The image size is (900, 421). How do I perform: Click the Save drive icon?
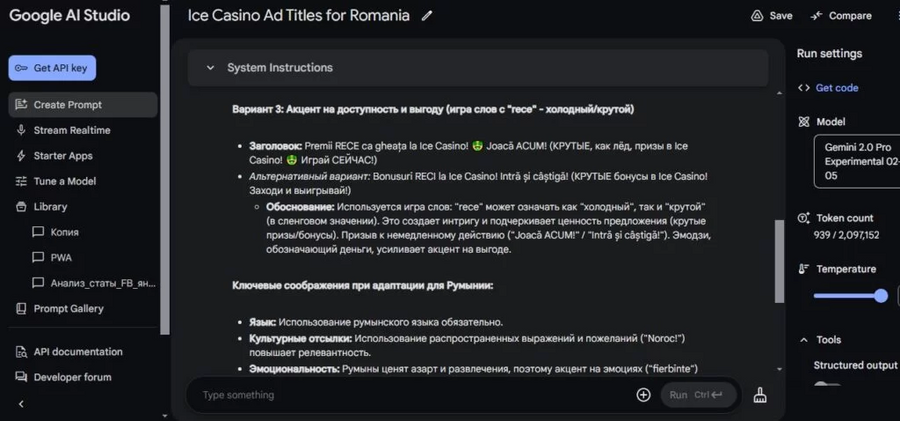tap(757, 16)
